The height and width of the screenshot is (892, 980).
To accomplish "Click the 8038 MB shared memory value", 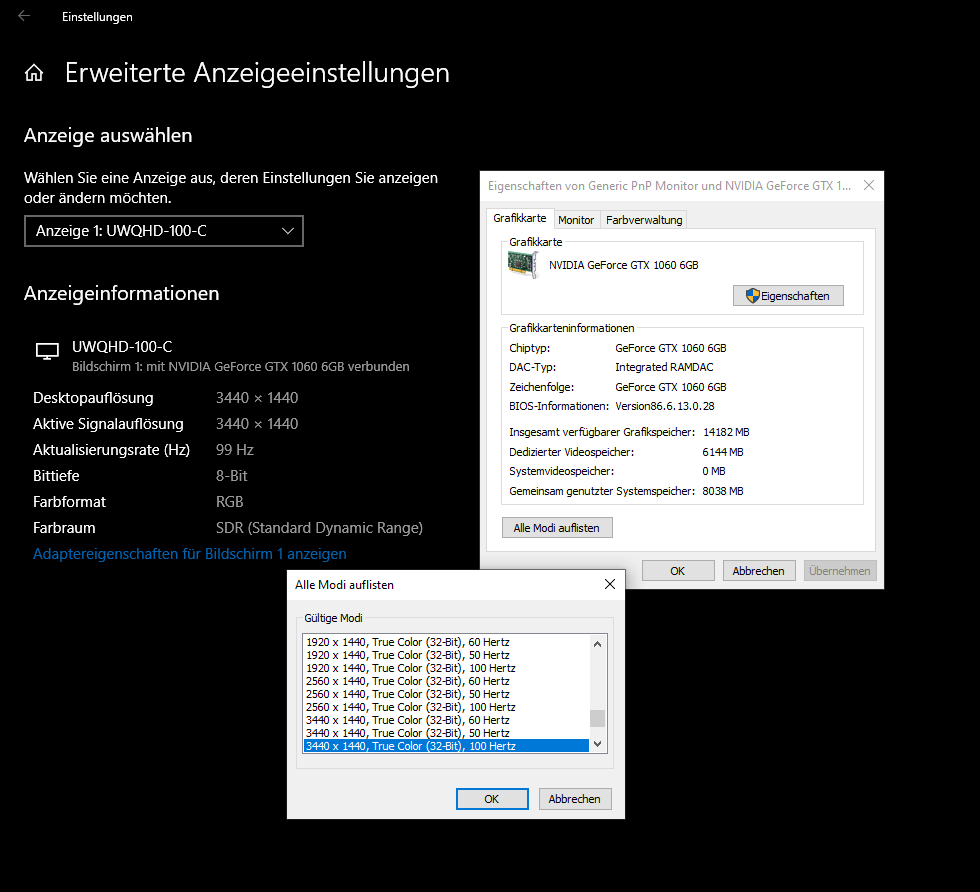I will [722, 491].
